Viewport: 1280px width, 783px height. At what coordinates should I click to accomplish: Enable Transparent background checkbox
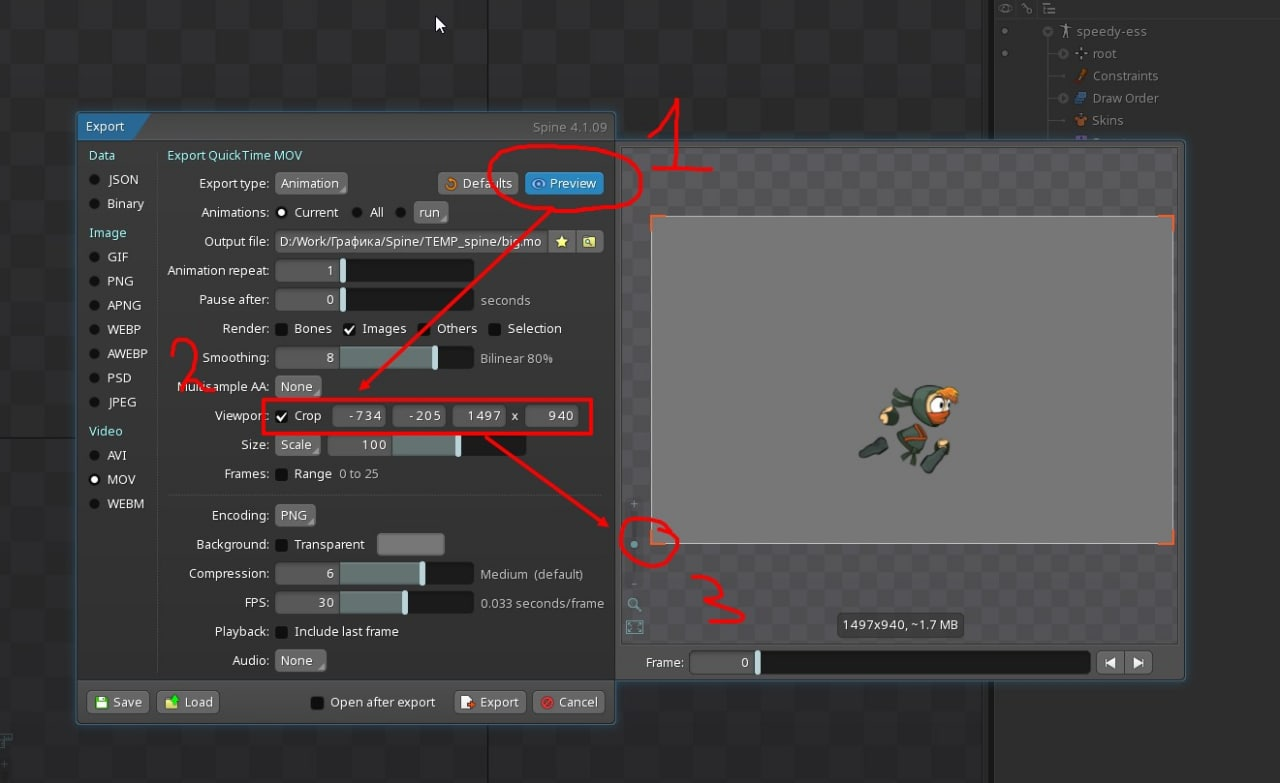pyautogui.click(x=282, y=545)
